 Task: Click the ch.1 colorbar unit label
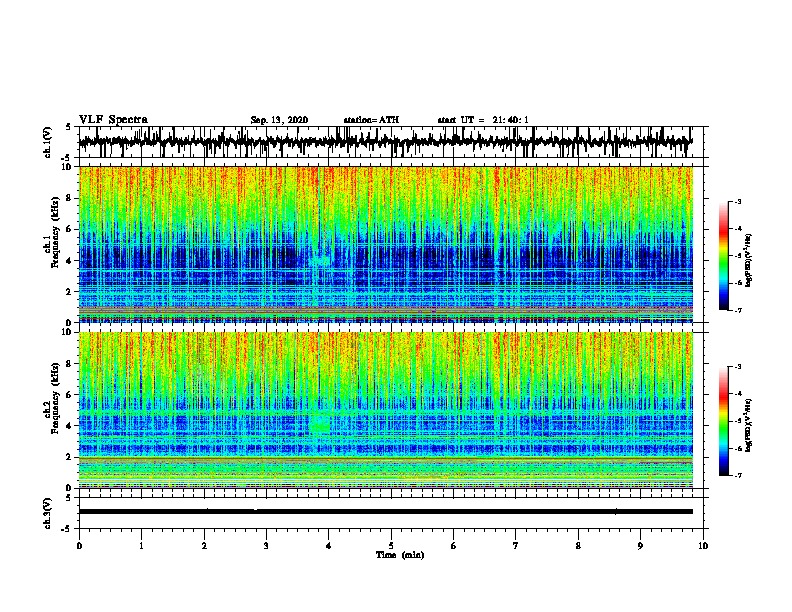tap(749, 260)
